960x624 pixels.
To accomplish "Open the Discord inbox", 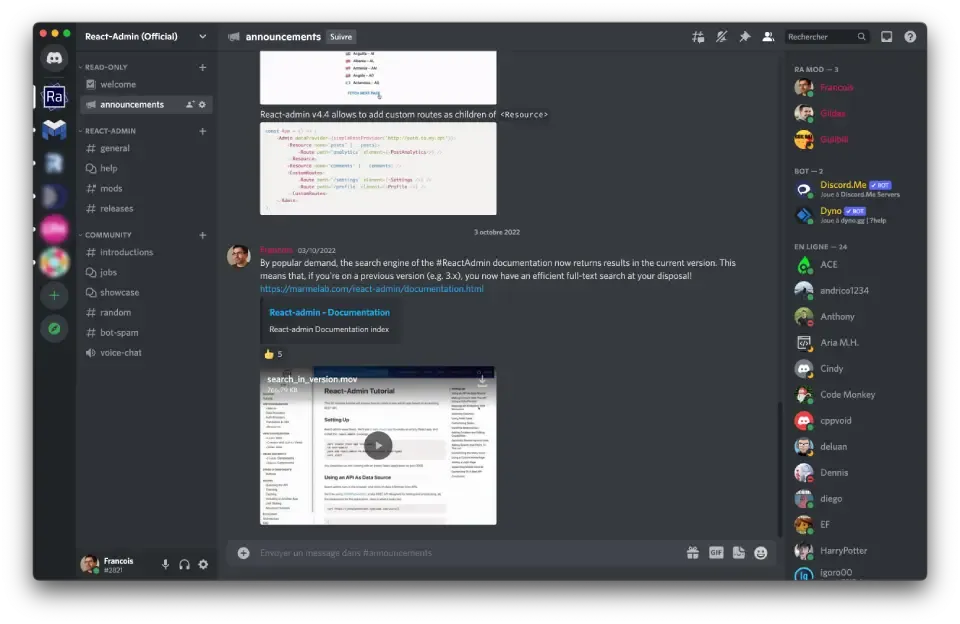I will (886, 36).
